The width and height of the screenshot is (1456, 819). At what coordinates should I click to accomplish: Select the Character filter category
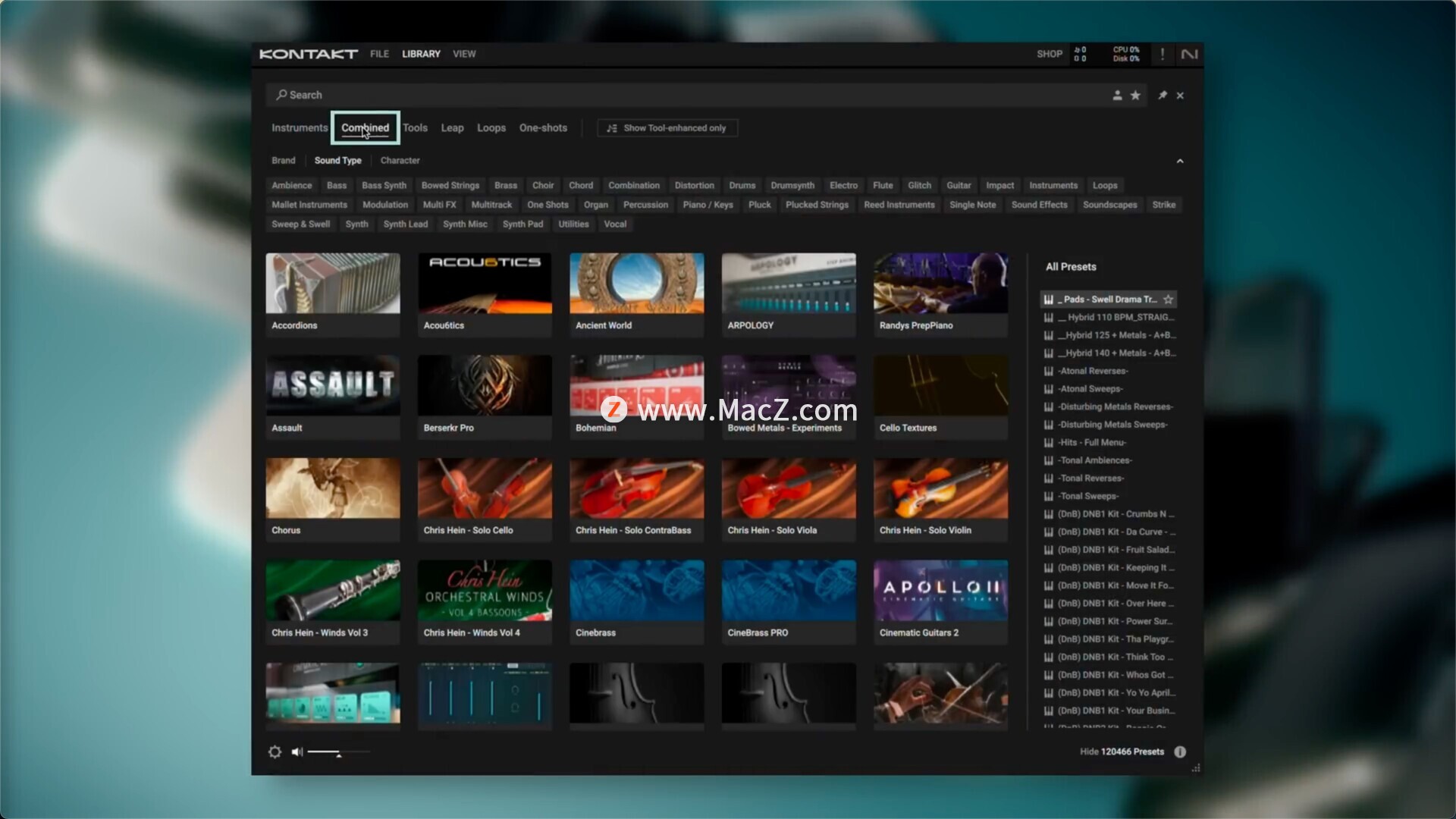tap(400, 161)
